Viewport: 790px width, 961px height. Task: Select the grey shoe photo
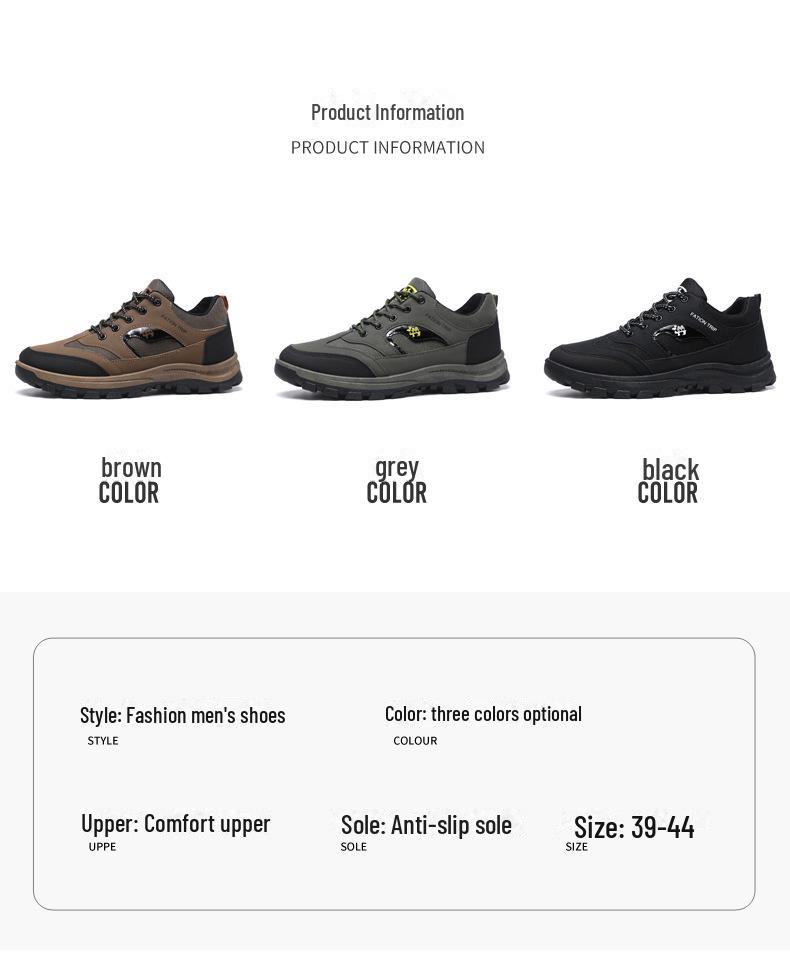[x=392, y=339]
